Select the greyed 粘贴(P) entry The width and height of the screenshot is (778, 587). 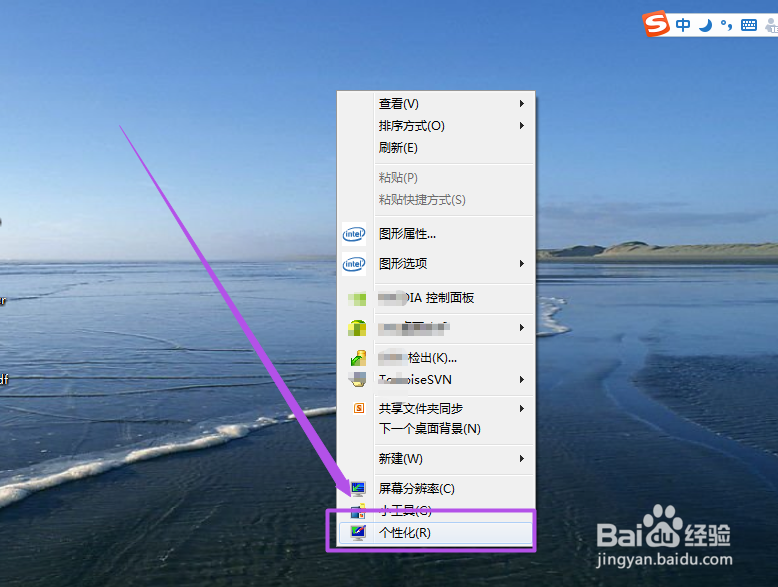point(436,178)
